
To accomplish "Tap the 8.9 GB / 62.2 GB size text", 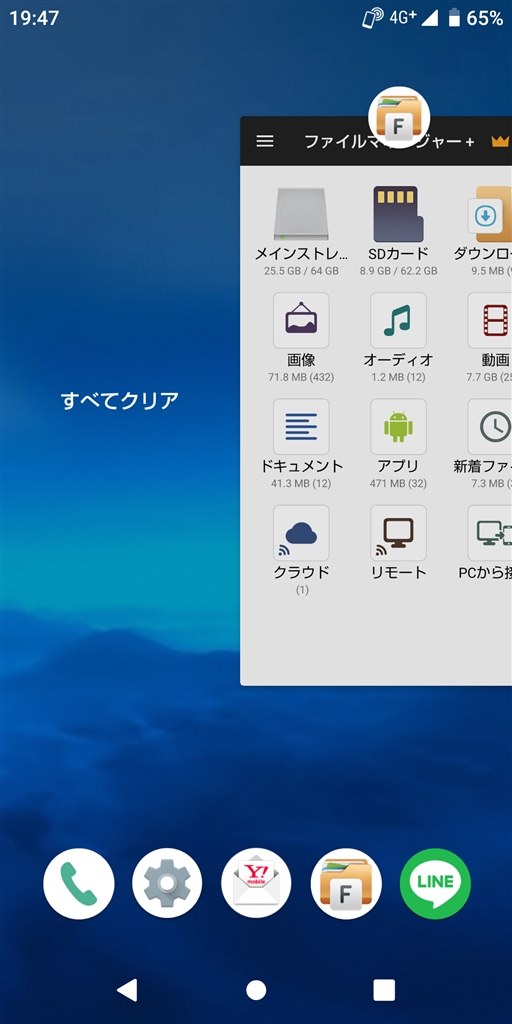I will (398, 271).
